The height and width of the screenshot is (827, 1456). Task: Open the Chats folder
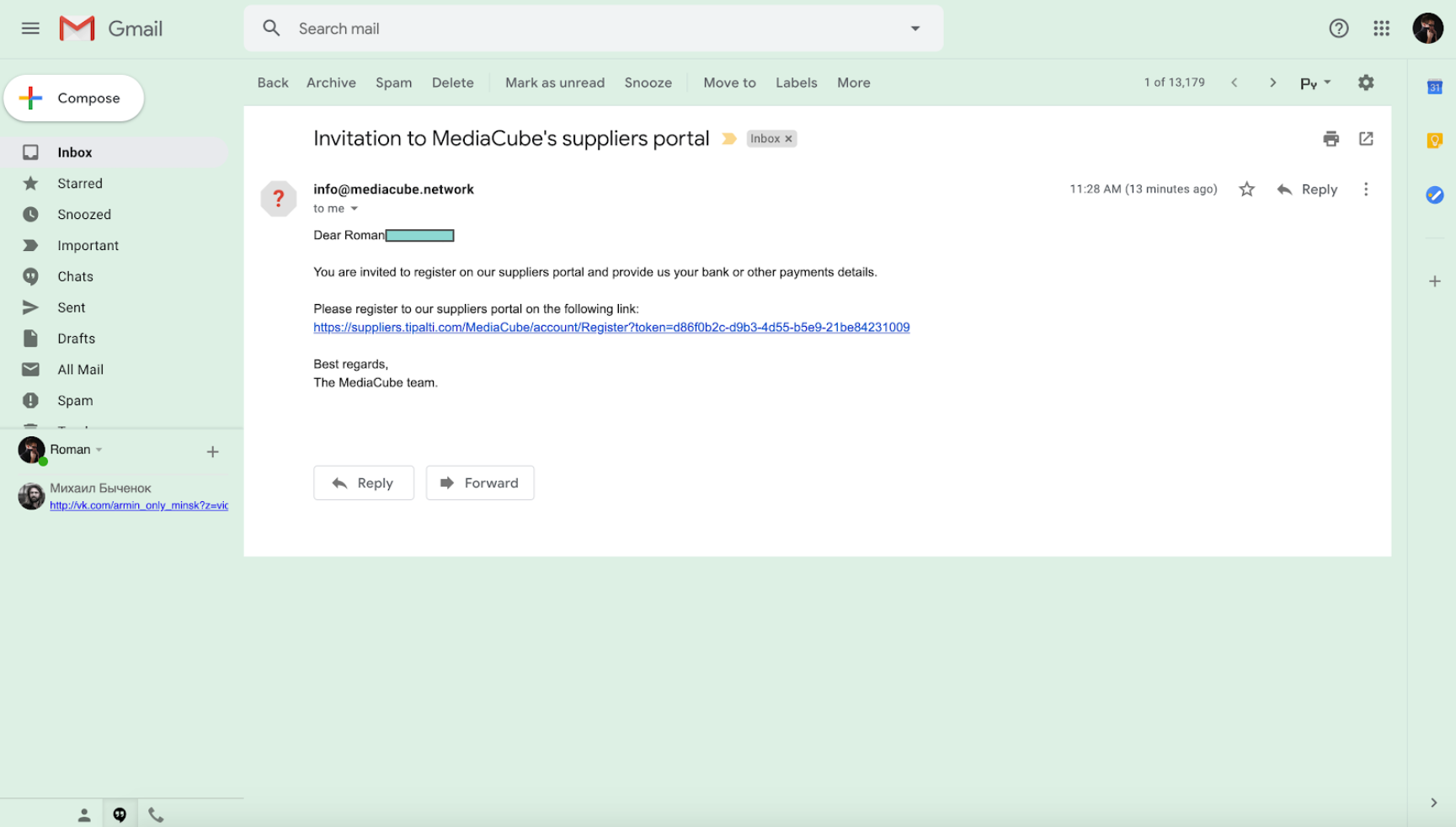coord(115,277)
